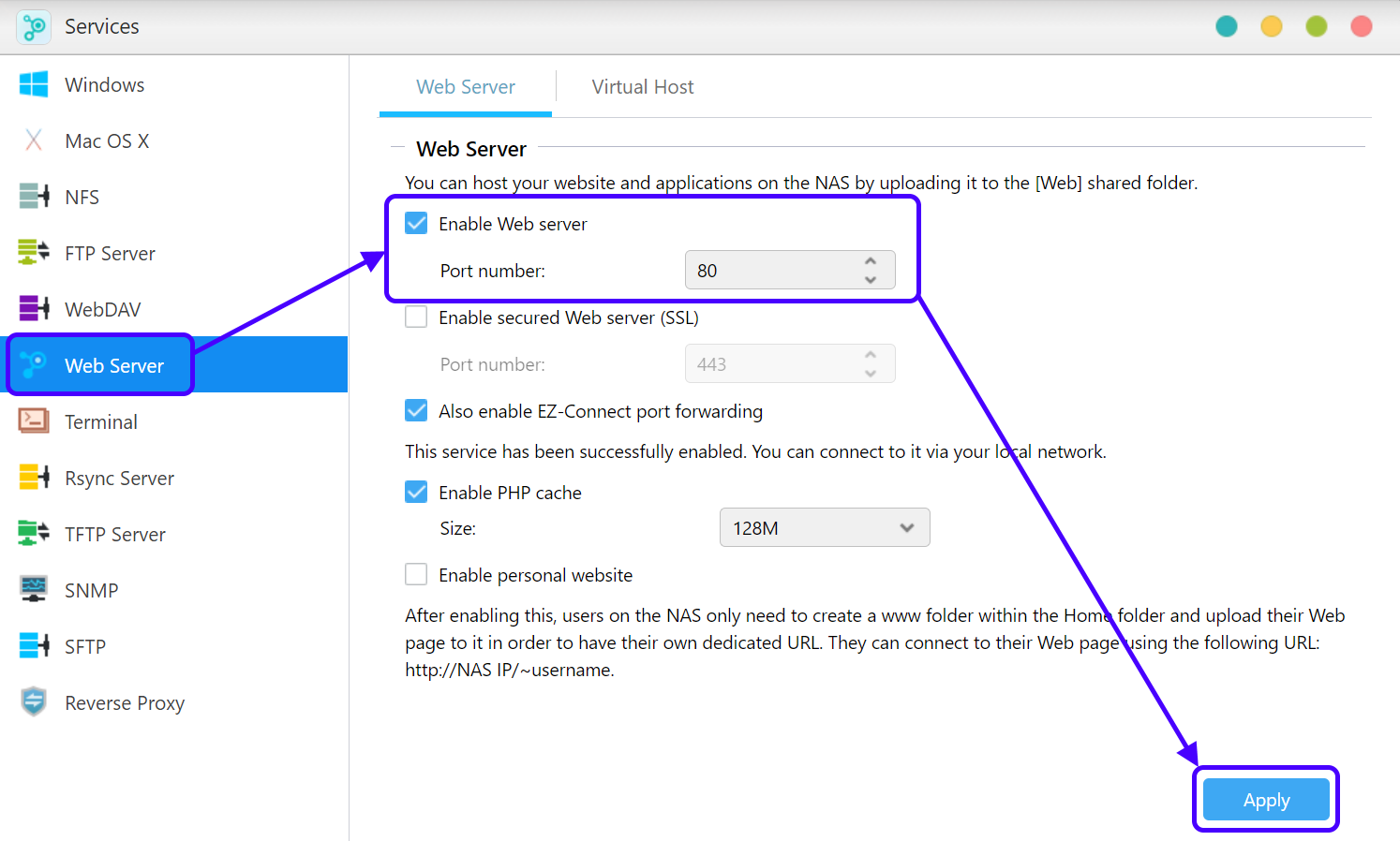
Task: Switch to the Virtual Host tab
Action: pyautogui.click(x=642, y=87)
